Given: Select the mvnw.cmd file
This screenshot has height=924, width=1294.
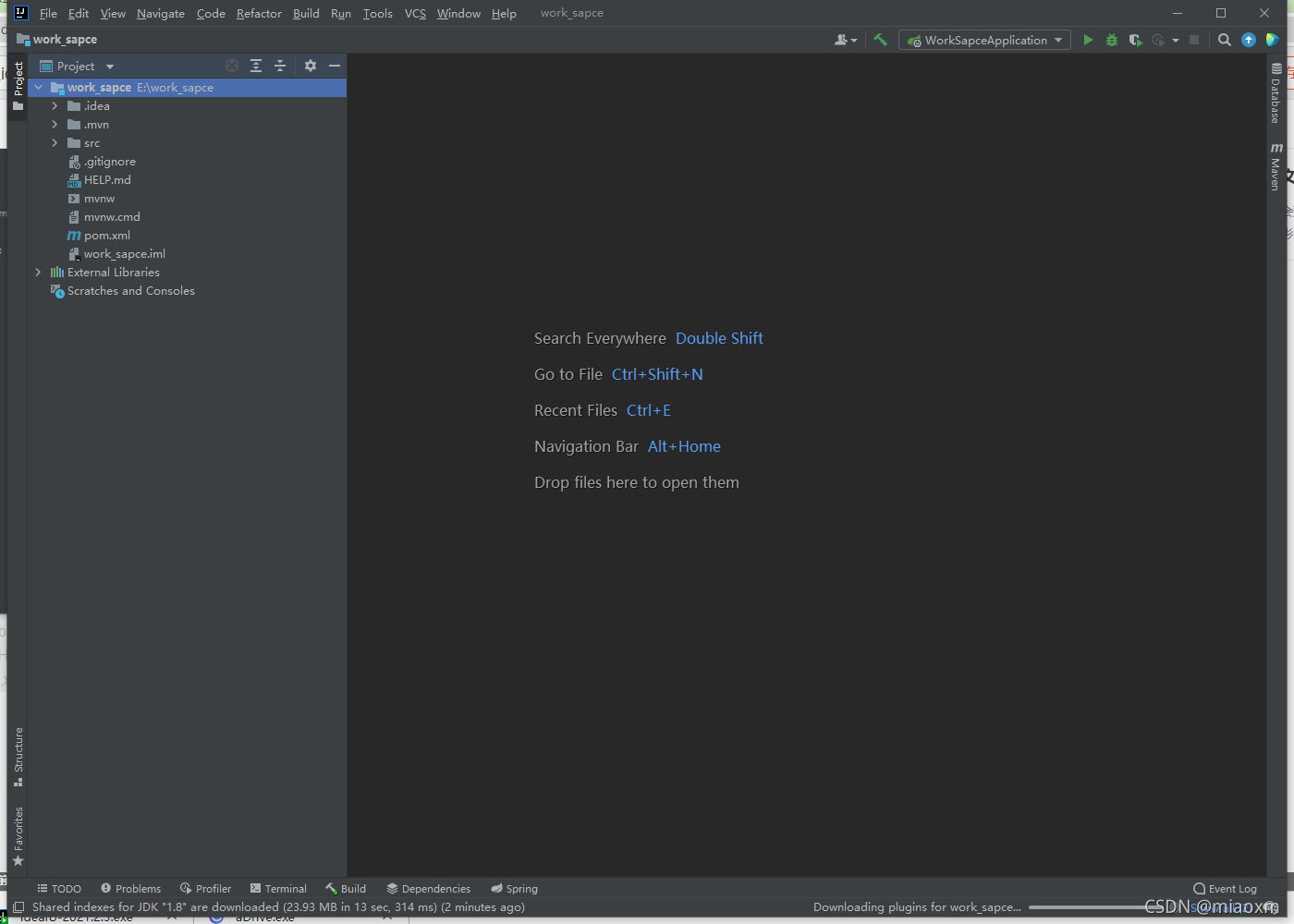Looking at the screenshot, I should [x=104, y=217].
